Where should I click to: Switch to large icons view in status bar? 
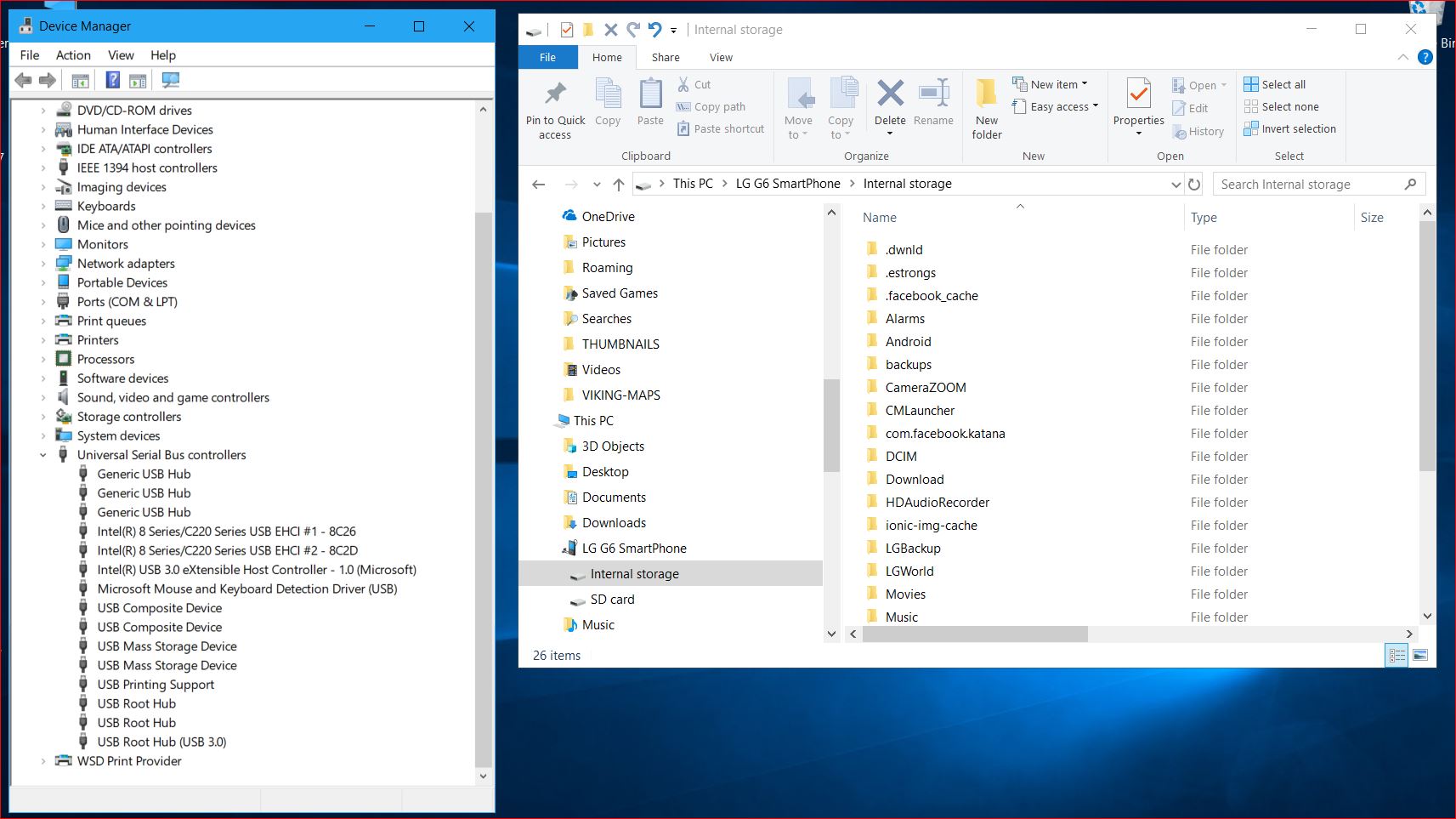(x=1420, y=655)
